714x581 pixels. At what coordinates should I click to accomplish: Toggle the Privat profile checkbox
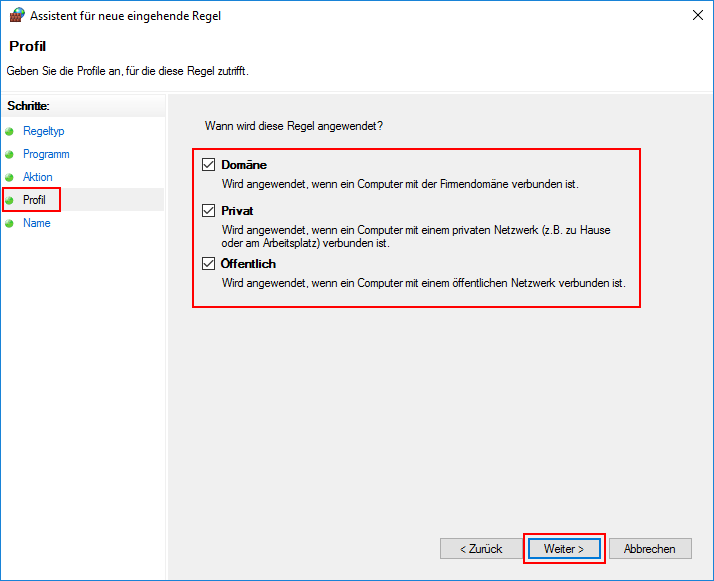(209, 211)
